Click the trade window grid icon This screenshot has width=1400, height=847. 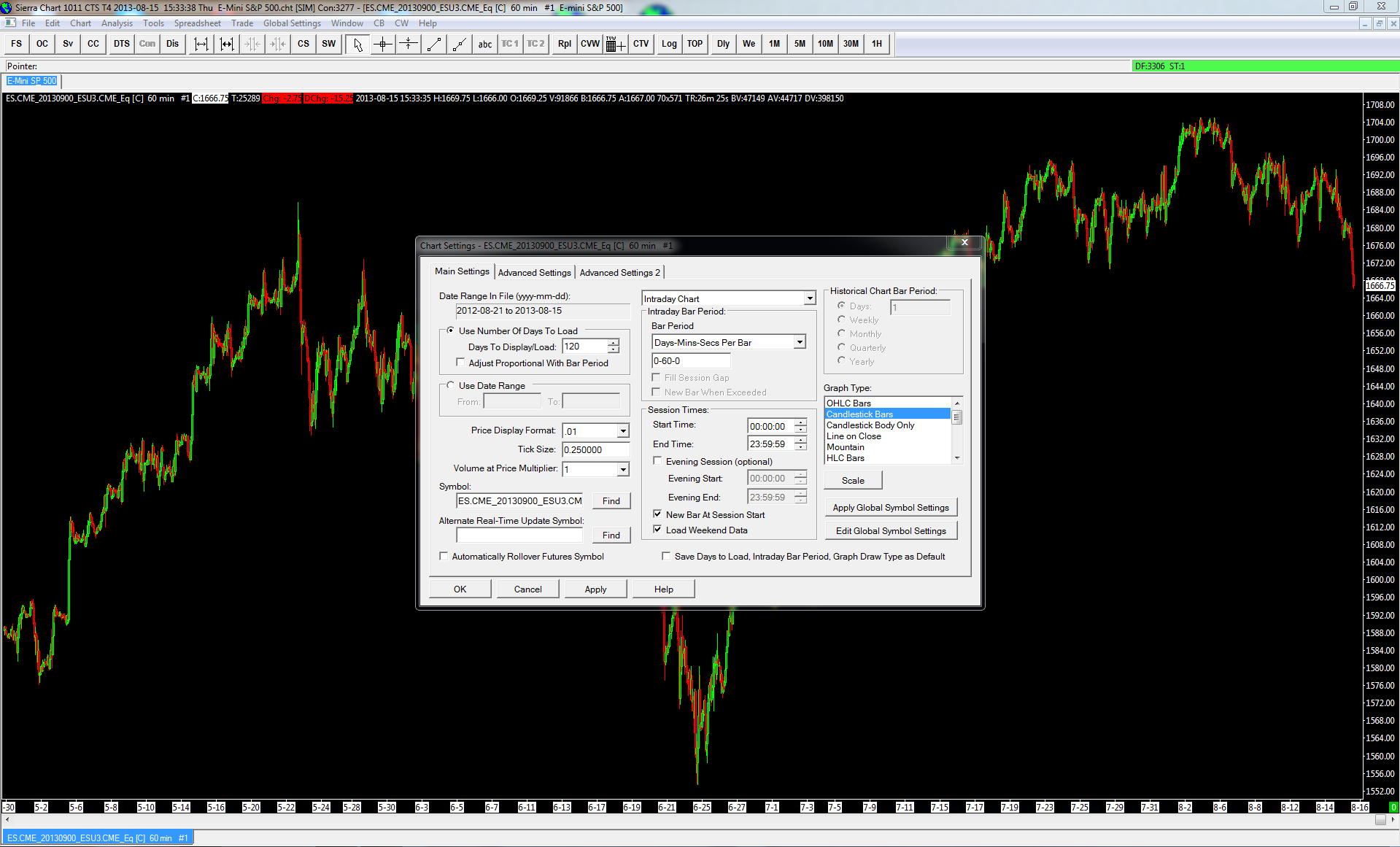click(615, 45)
